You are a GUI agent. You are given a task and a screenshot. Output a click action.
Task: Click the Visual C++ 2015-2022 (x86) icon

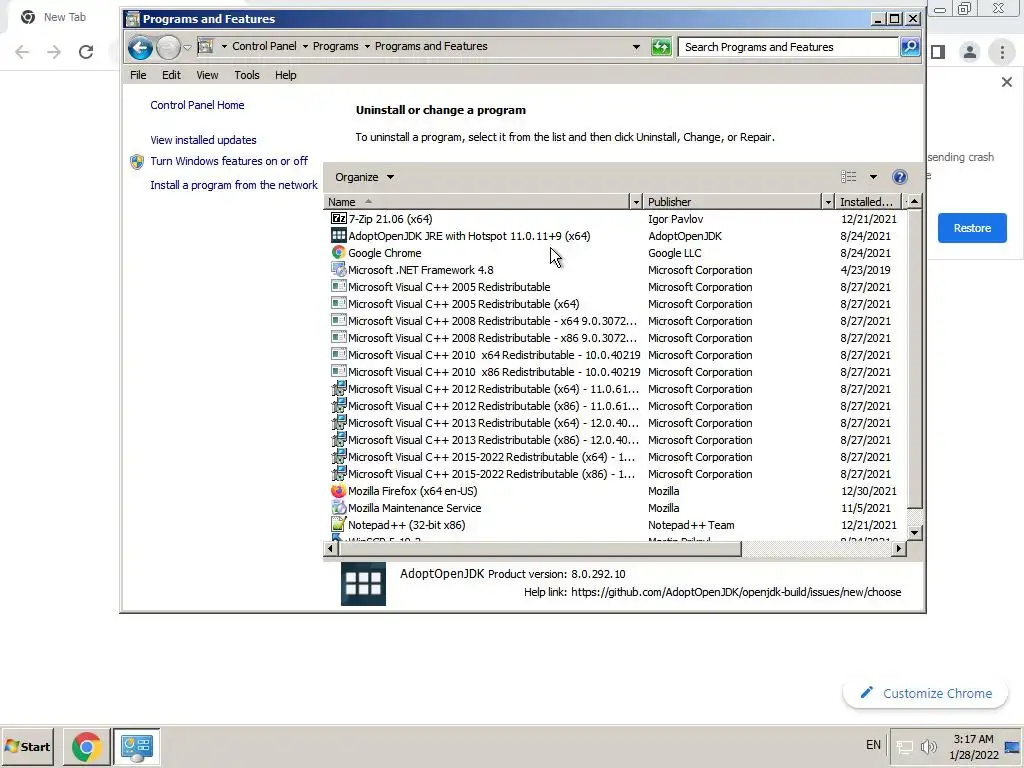tap(338, 473)
